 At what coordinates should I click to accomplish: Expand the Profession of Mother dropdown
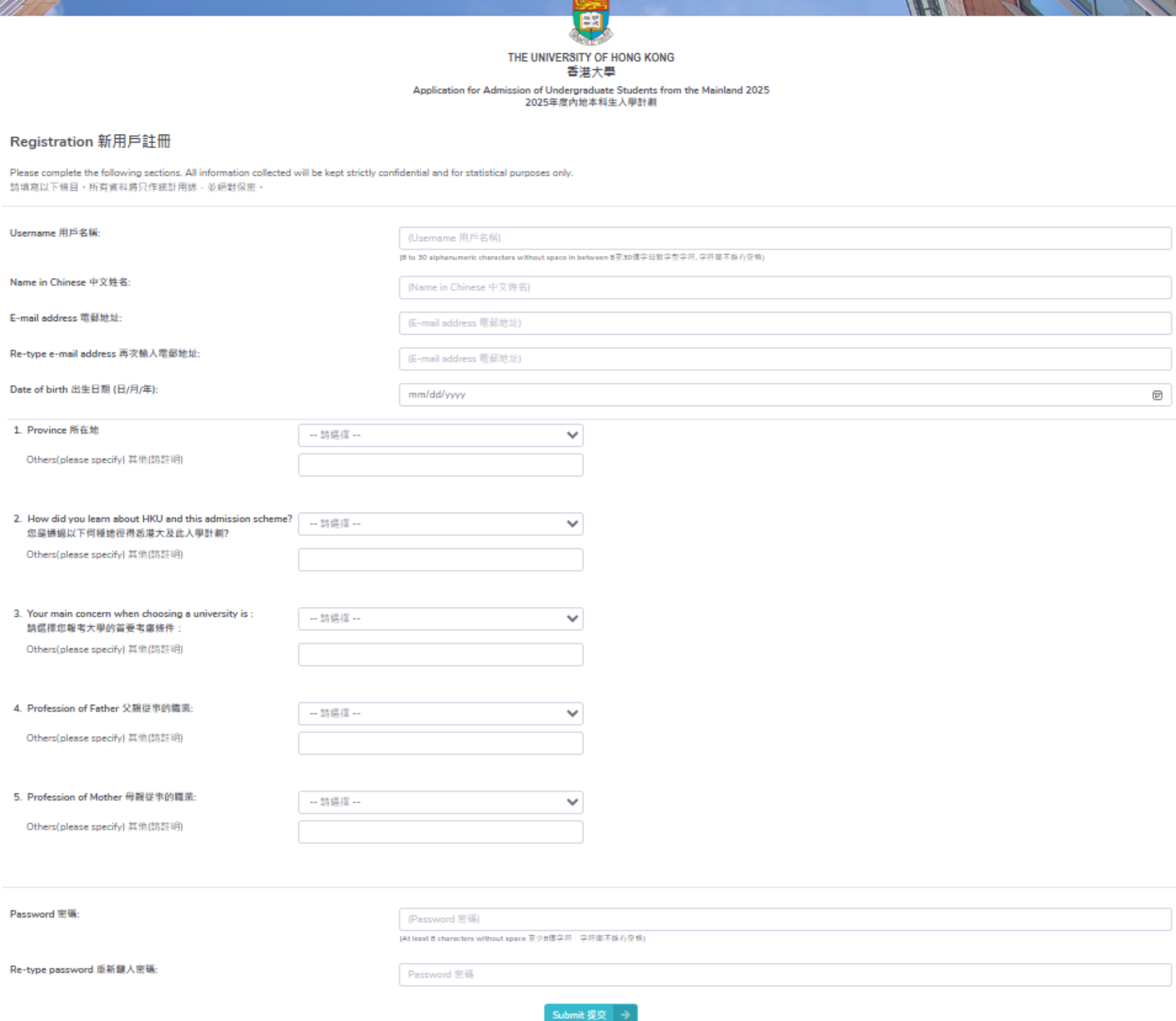pyautogui.click(x=440, y=803)
